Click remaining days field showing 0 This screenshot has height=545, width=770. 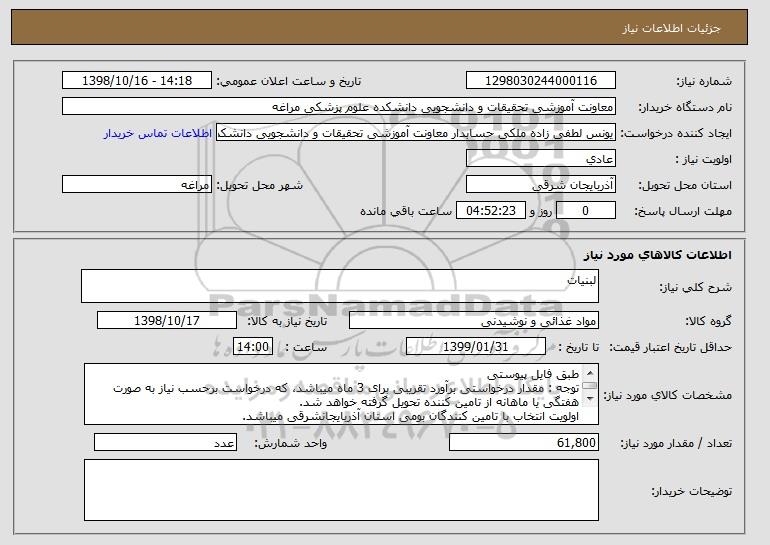(585, 211)
